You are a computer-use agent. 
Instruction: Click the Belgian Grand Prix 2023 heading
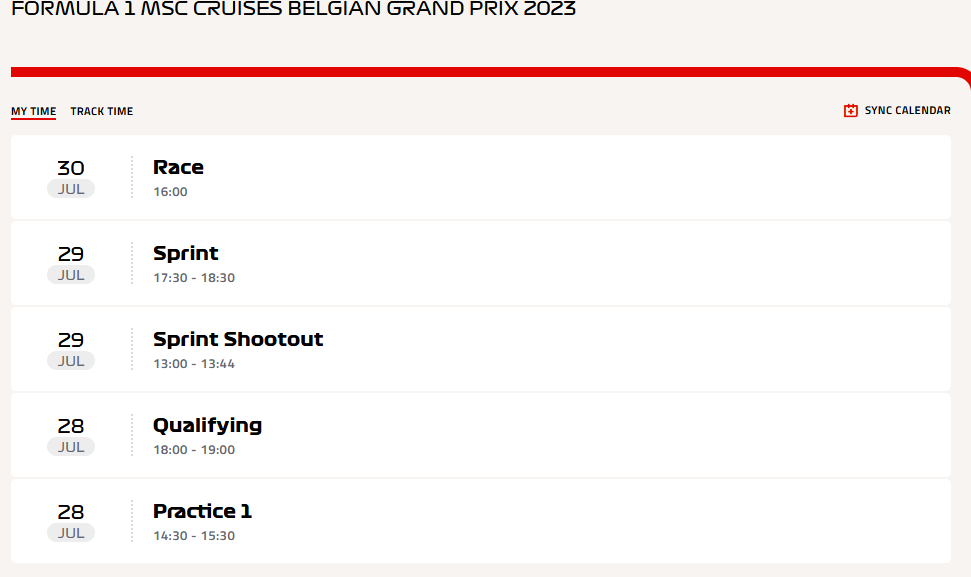click(x=294, y=9)
